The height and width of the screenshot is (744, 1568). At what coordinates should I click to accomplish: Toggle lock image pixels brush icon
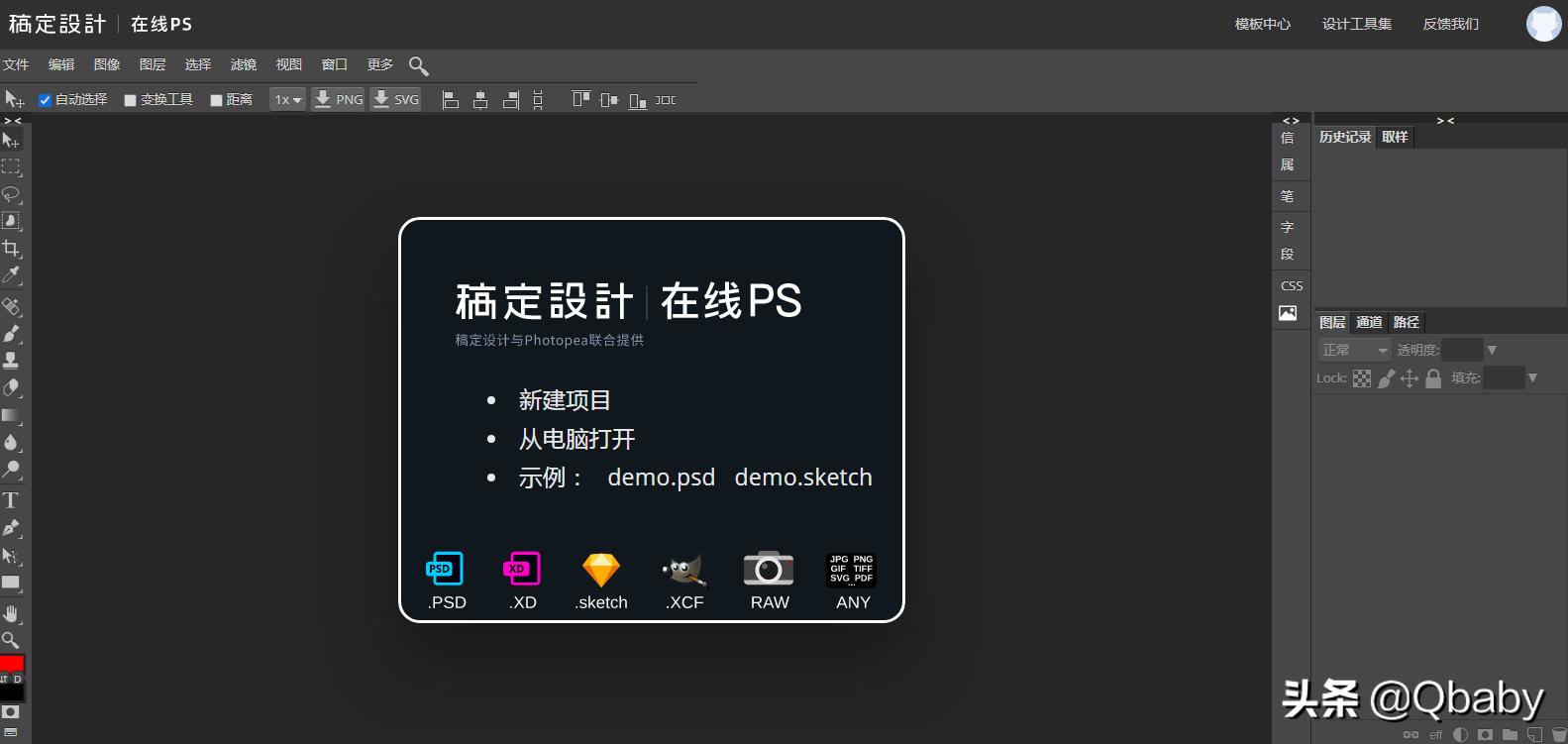1386,378
